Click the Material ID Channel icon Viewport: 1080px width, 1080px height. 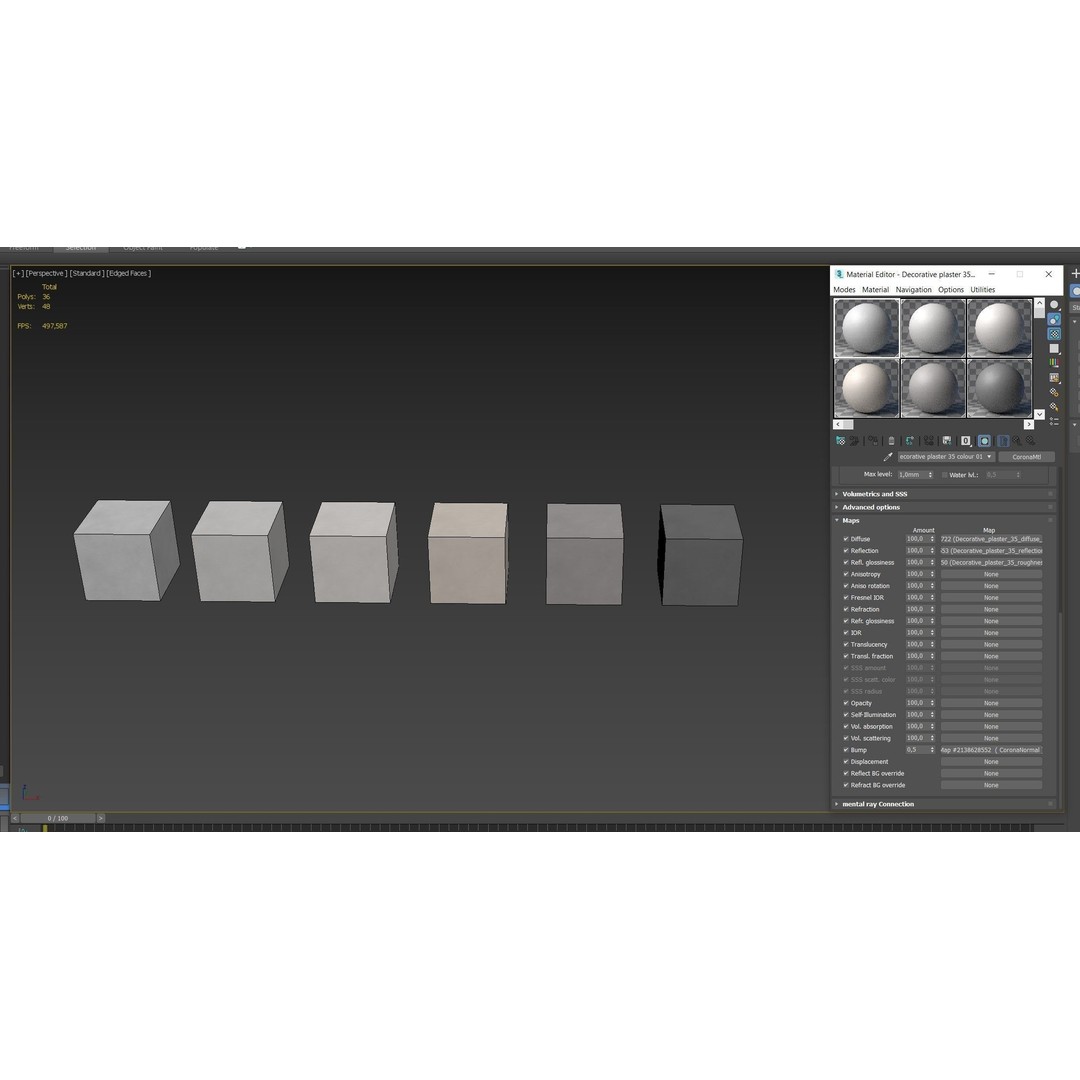click(x=965, y=441)
